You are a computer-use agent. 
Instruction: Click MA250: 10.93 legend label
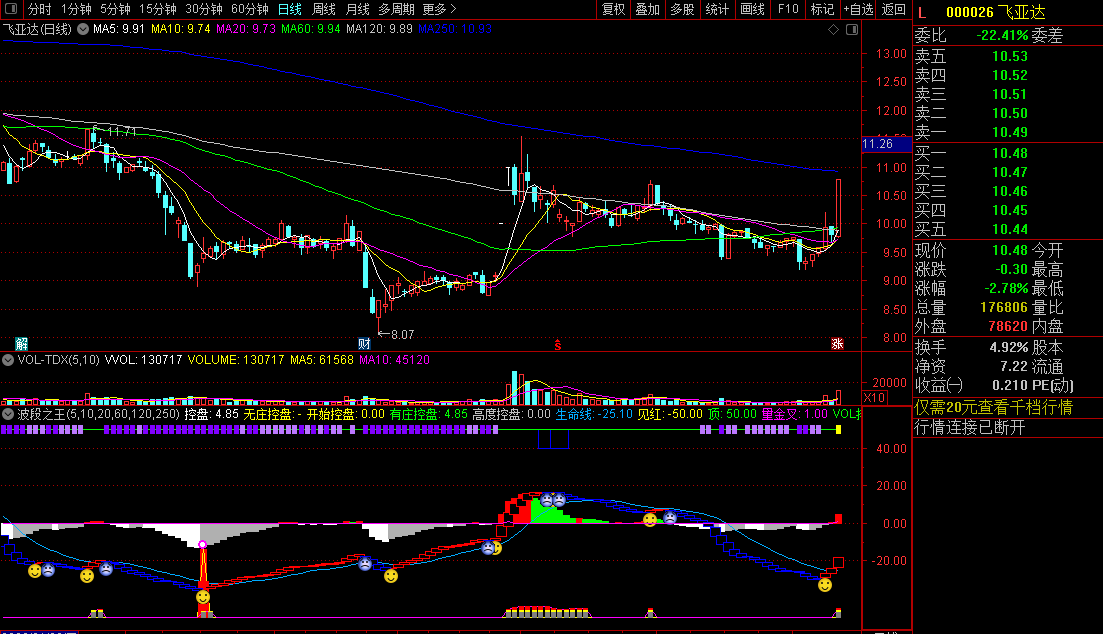(x=454, y=29)
